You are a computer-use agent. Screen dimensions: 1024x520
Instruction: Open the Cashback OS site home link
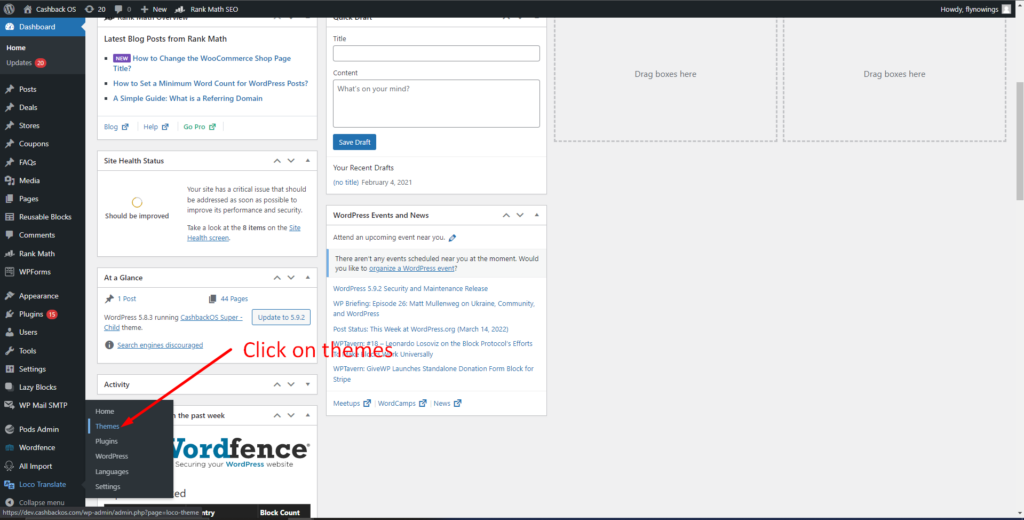50,9
